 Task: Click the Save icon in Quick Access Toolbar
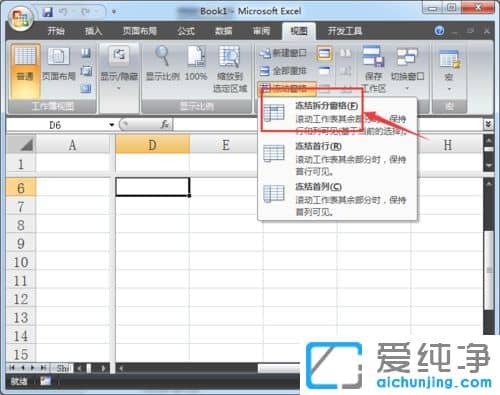tap(48, 12)
